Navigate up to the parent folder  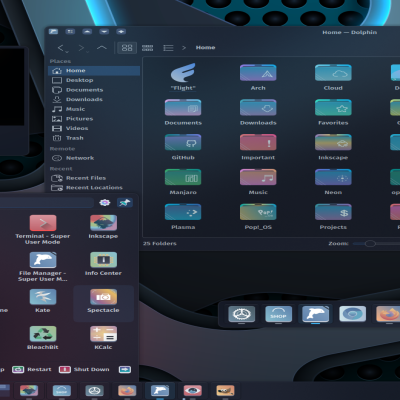click(102, 48)
